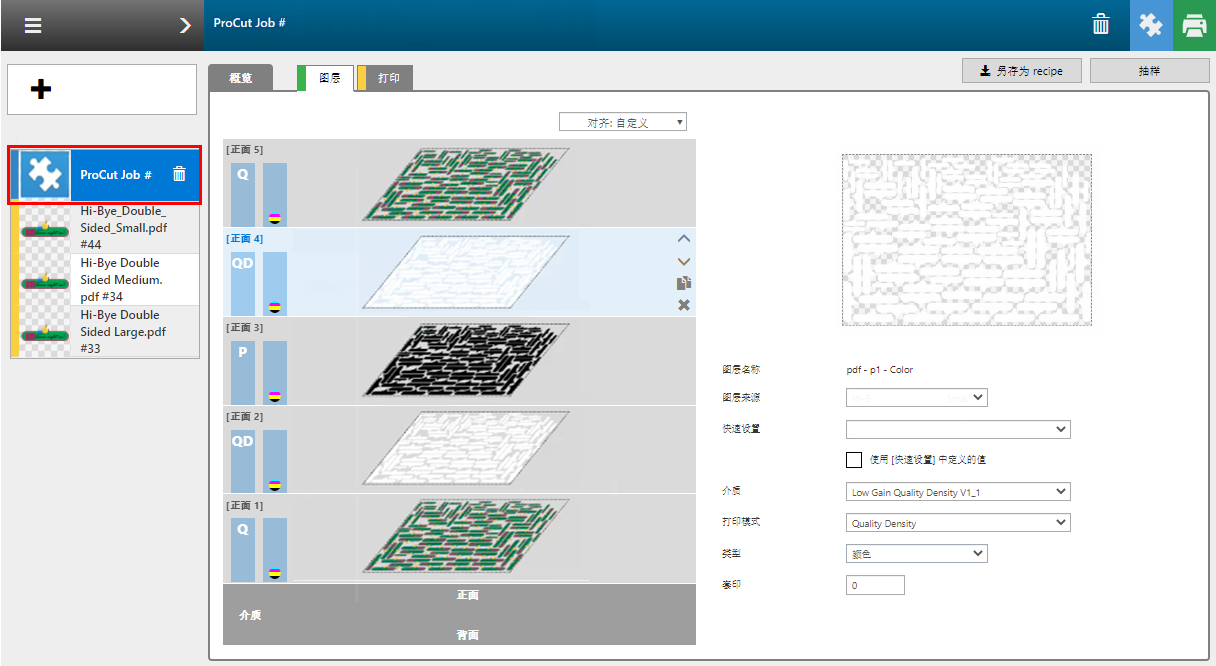
Task: Click the puzzle piece icon in header
Action: (x=1151, y=25)
